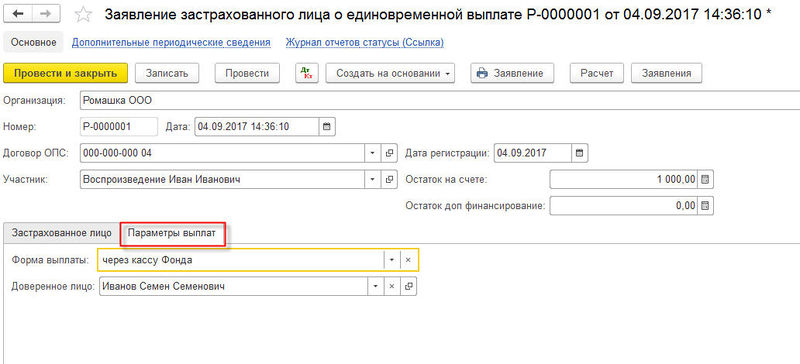
Task: Switch to Застрахованное лицо tab
Action: pyautogui.click(x=62, y=233)
